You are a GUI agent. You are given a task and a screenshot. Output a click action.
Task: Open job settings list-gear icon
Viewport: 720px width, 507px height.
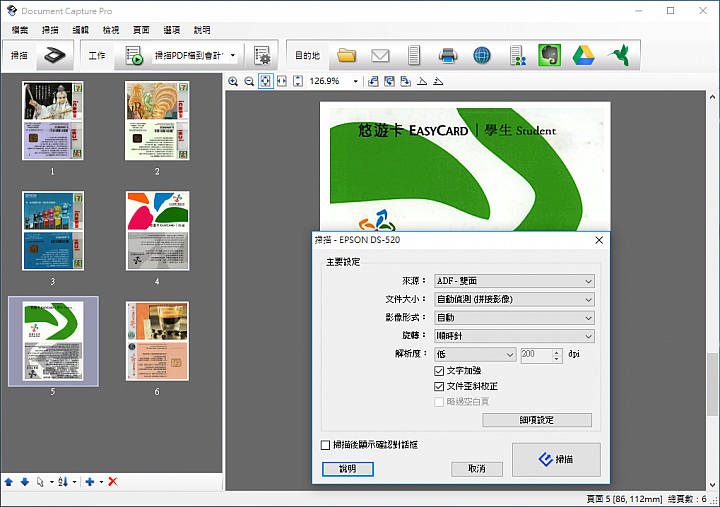[262, 56]
